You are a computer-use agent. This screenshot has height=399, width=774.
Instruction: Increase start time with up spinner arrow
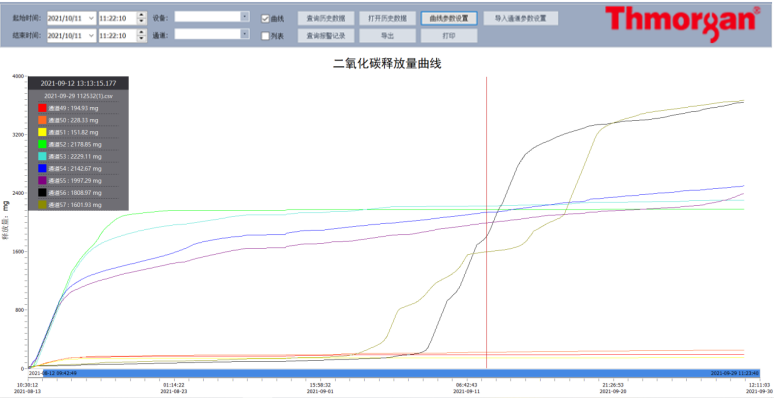coord(142,15)
